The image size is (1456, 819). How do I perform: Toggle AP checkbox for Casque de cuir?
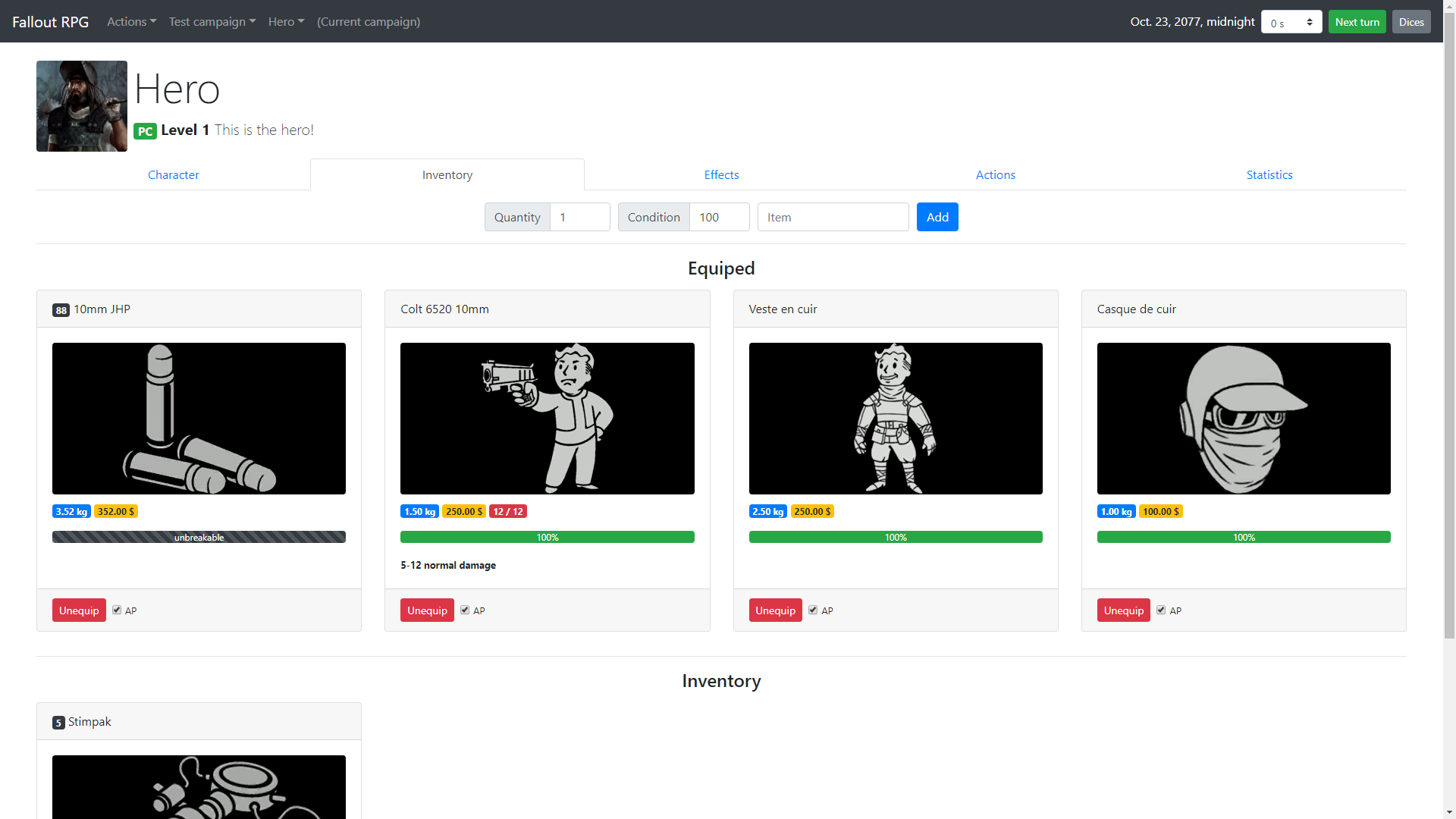[x=1161, y=610]
